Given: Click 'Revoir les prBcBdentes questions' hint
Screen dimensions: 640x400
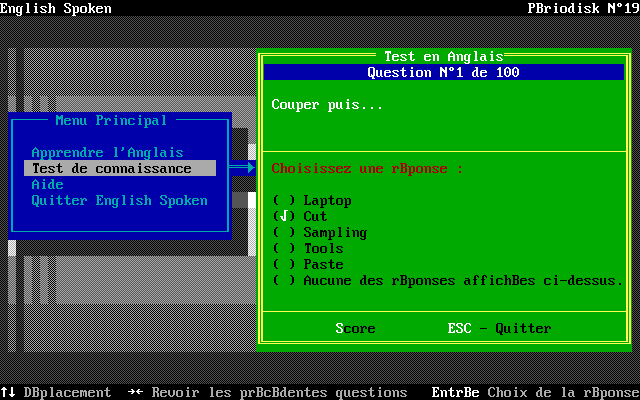Looking at the screenshot, I should pos(280,392).
